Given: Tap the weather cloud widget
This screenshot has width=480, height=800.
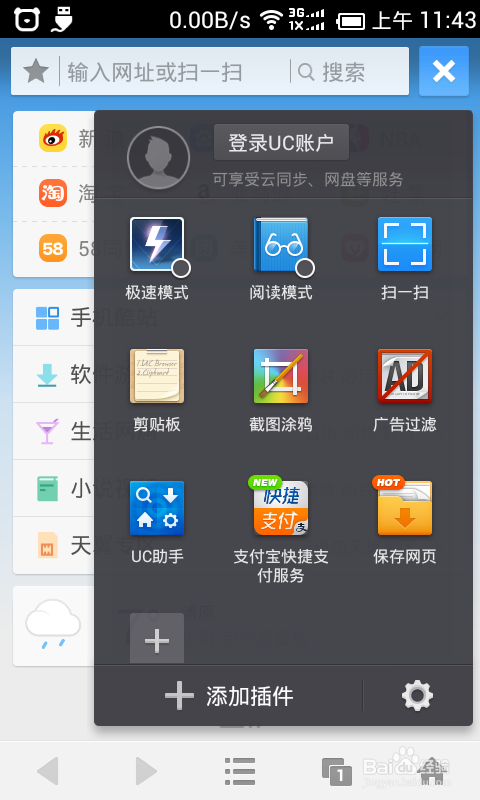Looking at the screenshot, I should (x=53, y=624).
